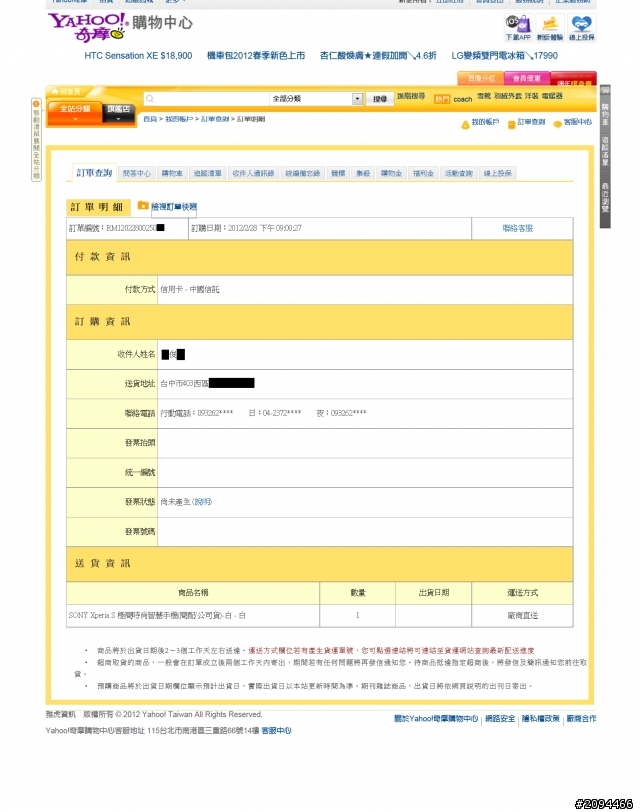Open 檢視訂單快照 link
Image resolution: width=640 pixels, height=812 pixels.
coord(174,207)
